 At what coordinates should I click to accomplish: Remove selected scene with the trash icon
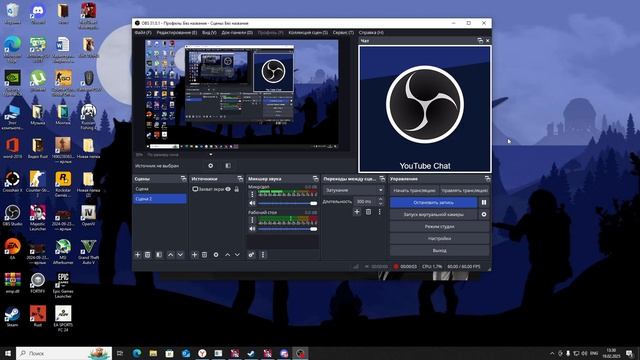pos(148,255)
